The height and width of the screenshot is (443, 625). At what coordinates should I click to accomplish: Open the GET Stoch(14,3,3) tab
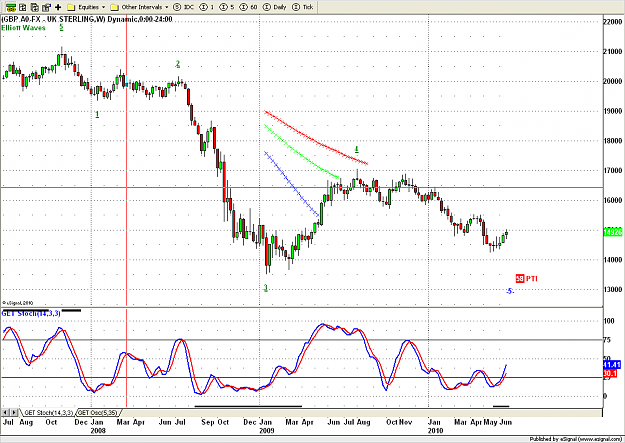point(49,413)
